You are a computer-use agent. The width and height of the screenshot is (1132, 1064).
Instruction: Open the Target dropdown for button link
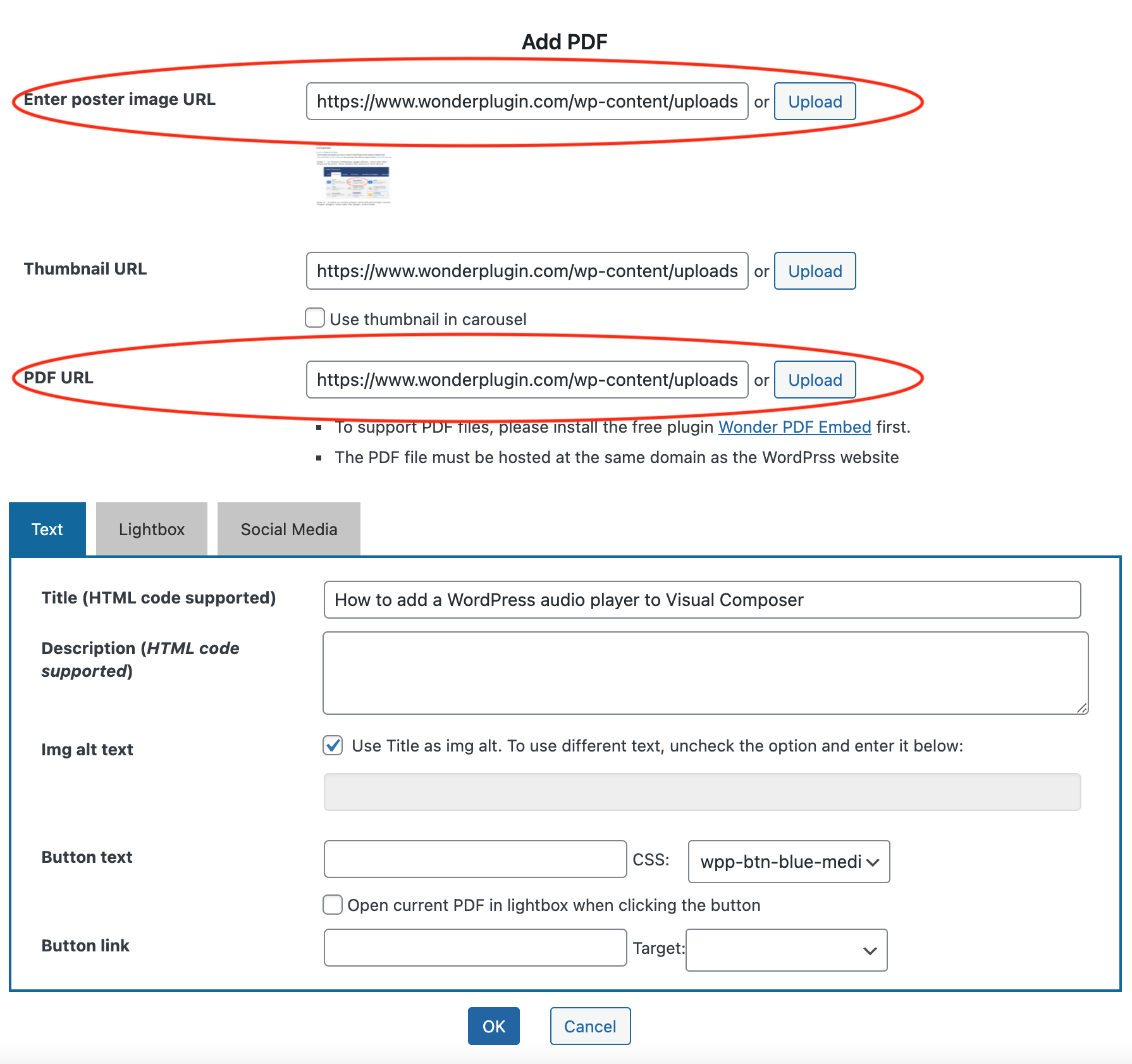coord(786,950)
